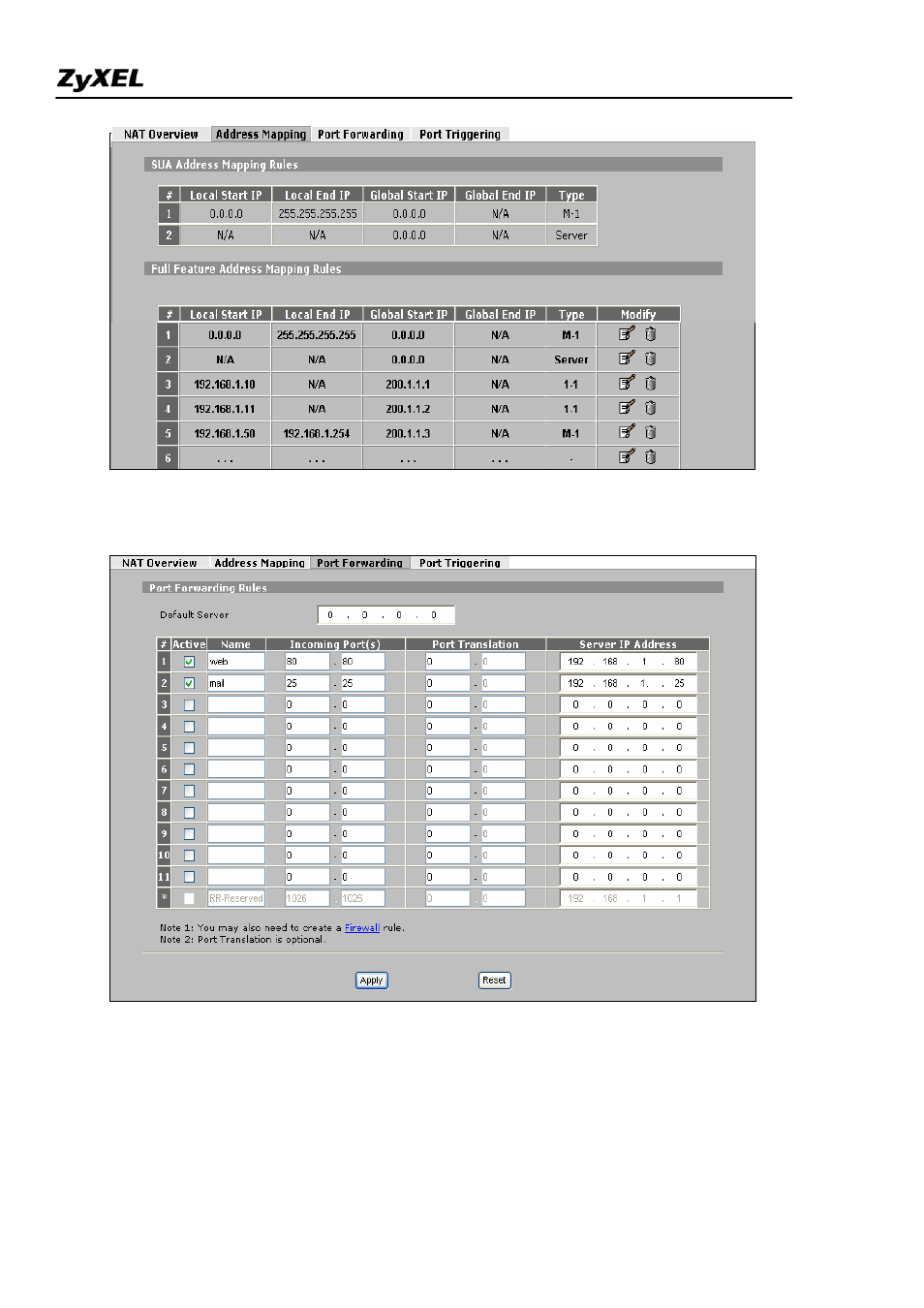Enable Active checkbox for forwarding rule 6
The image size is (924, 1308).
pos(189,769)
